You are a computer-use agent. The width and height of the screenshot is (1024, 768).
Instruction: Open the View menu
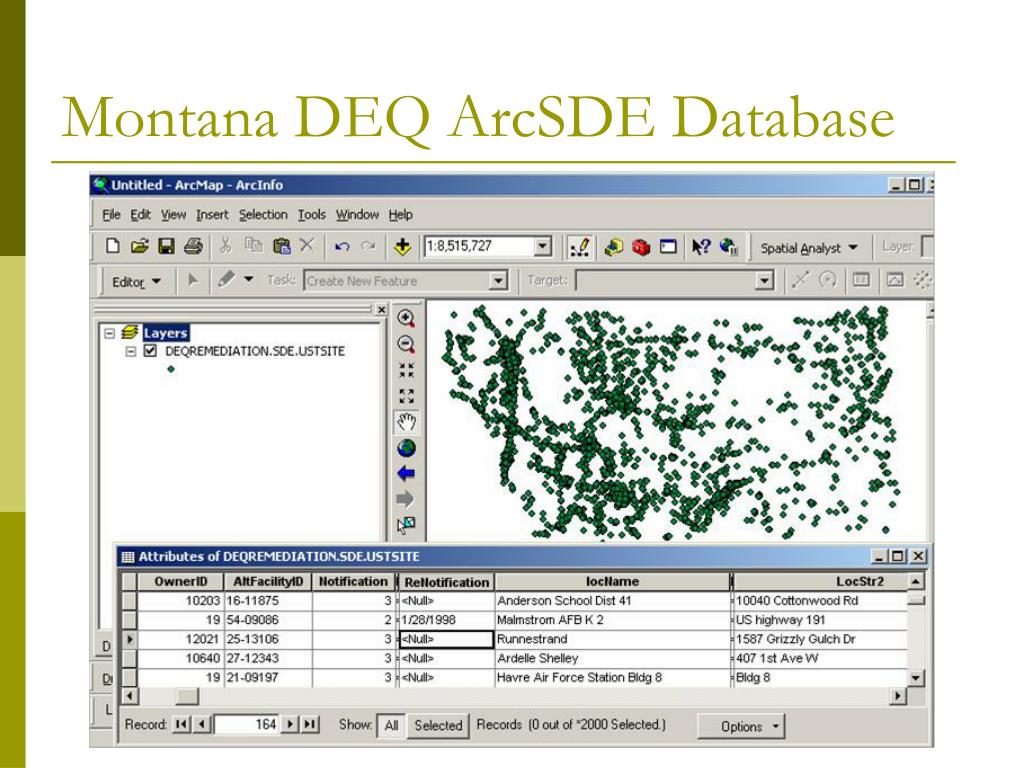[174, 215]
